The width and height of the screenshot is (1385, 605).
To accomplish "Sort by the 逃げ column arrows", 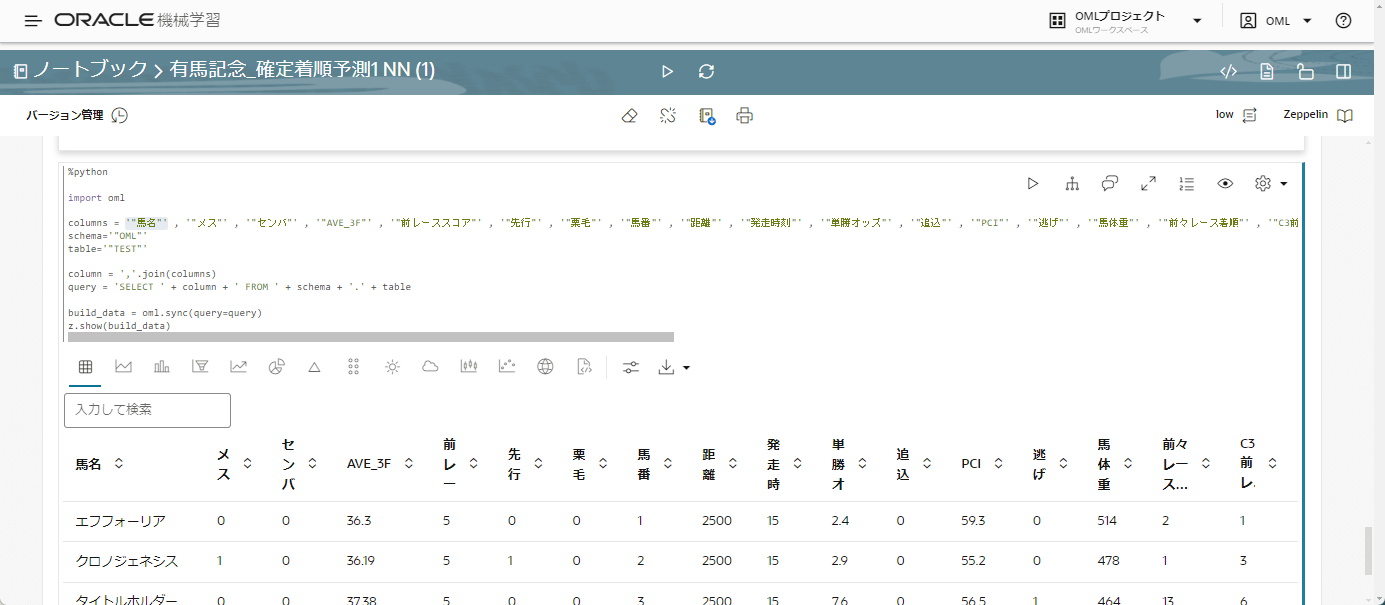I will point(1063,463).
